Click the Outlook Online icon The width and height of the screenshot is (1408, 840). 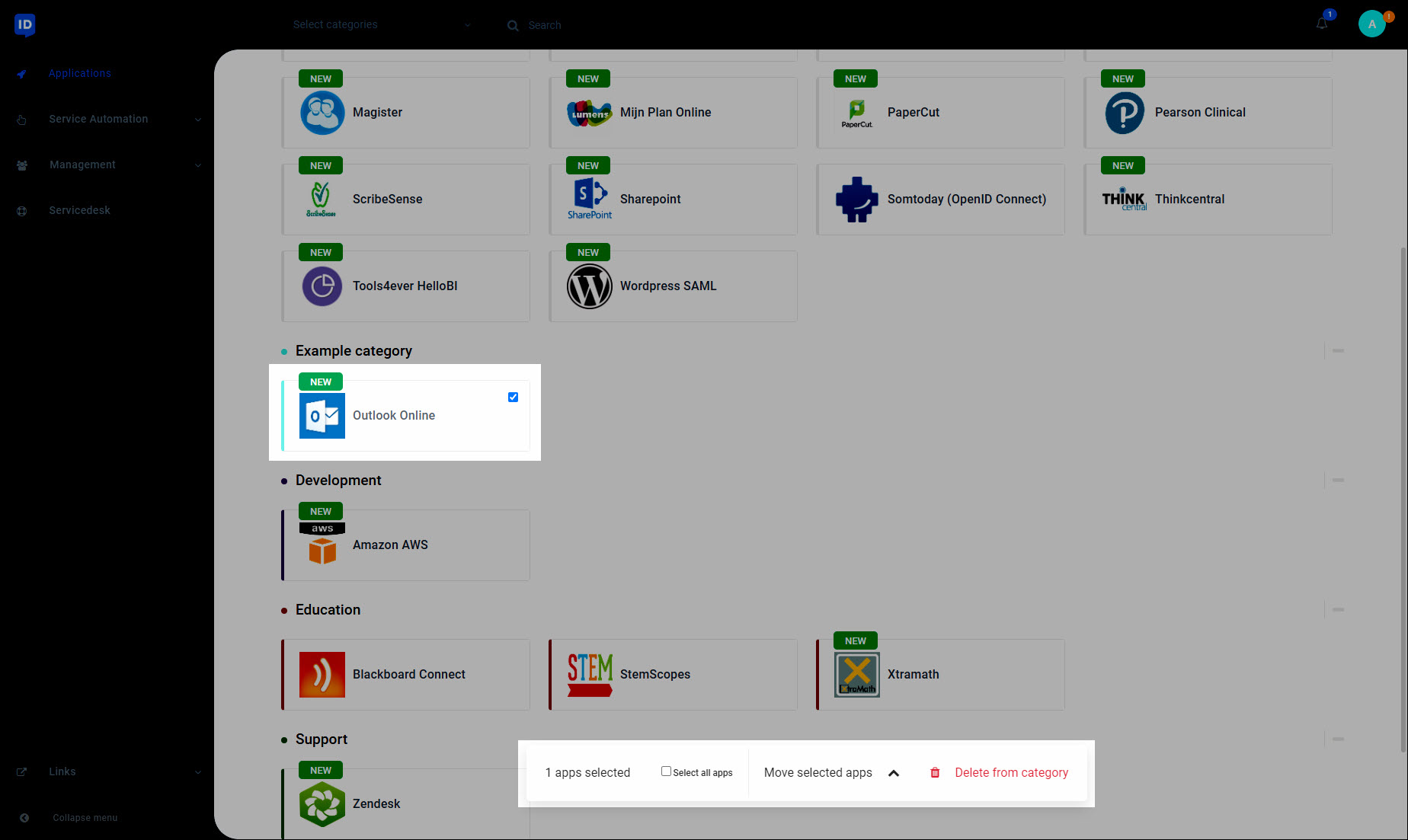(322, 416)
